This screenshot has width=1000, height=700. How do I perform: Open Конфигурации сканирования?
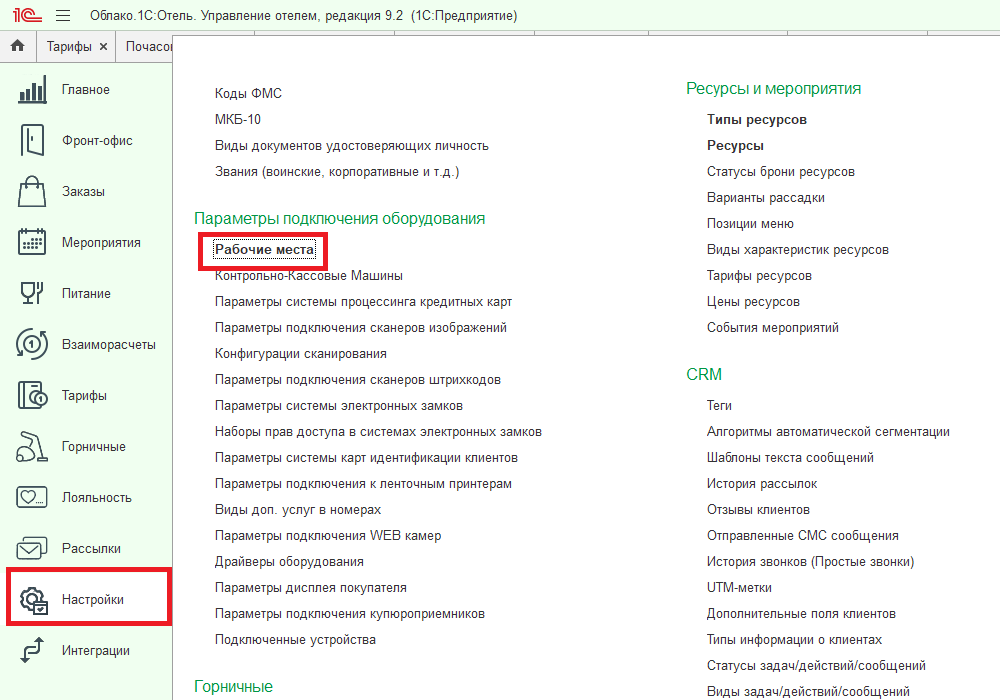coord(300,354)
